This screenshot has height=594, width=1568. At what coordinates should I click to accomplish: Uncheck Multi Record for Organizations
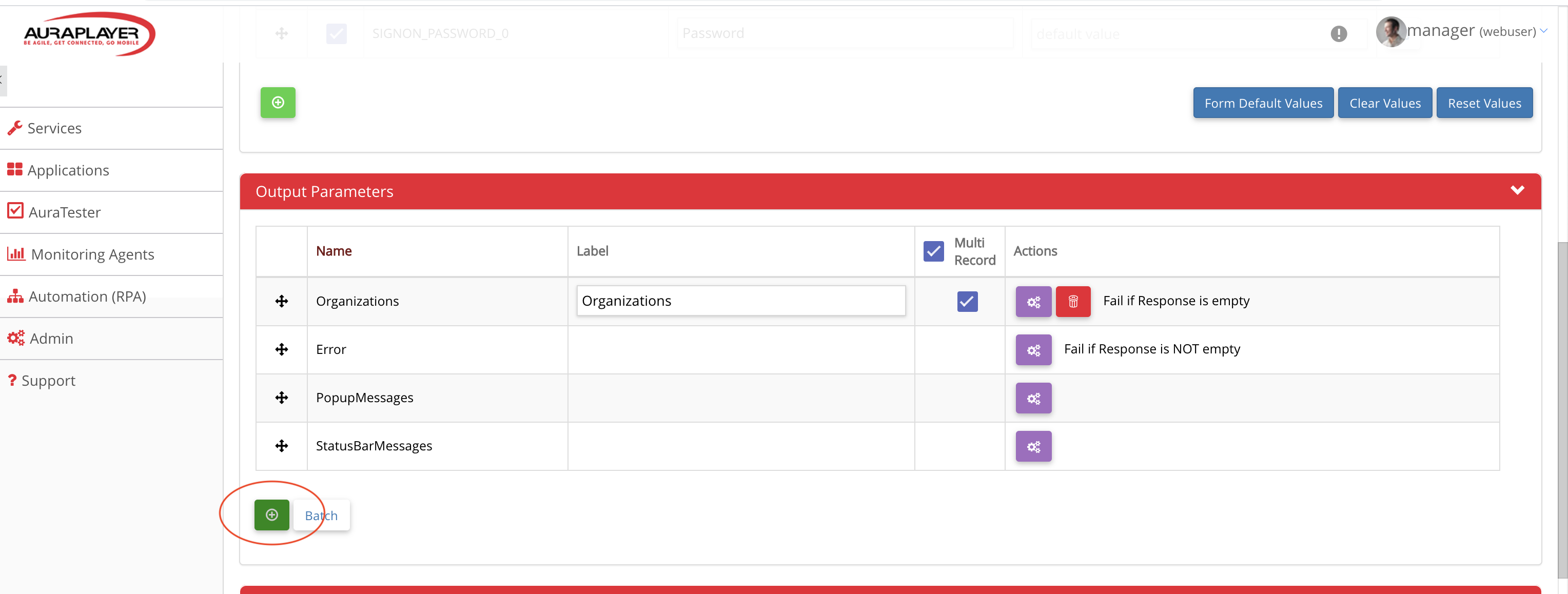pos(967,301)
